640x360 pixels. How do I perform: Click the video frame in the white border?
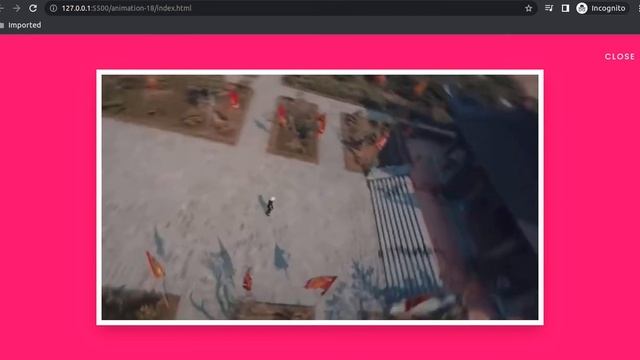[320, 197]
